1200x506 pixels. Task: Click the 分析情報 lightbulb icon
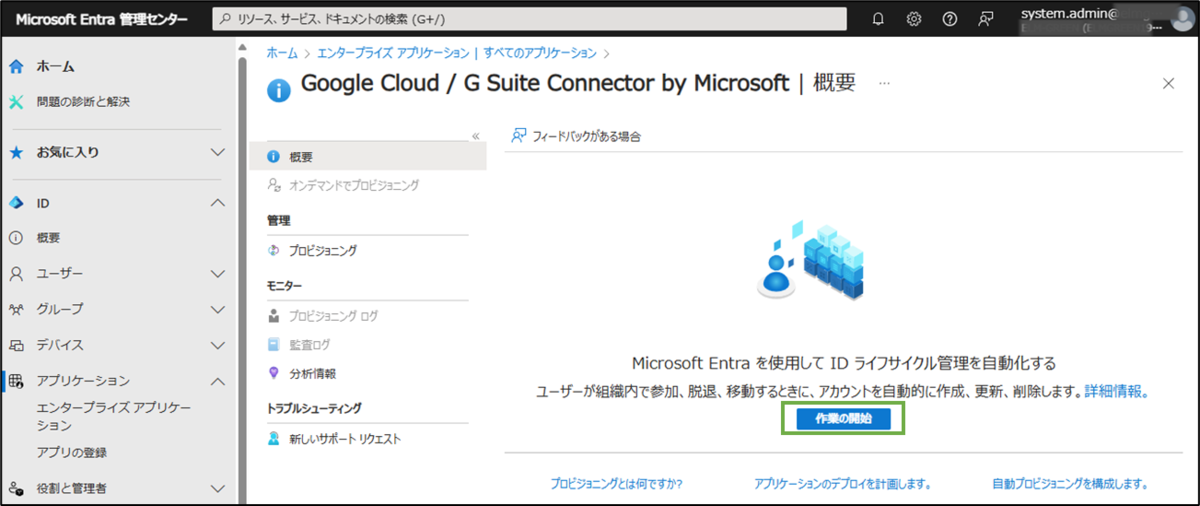coord(274,373)
